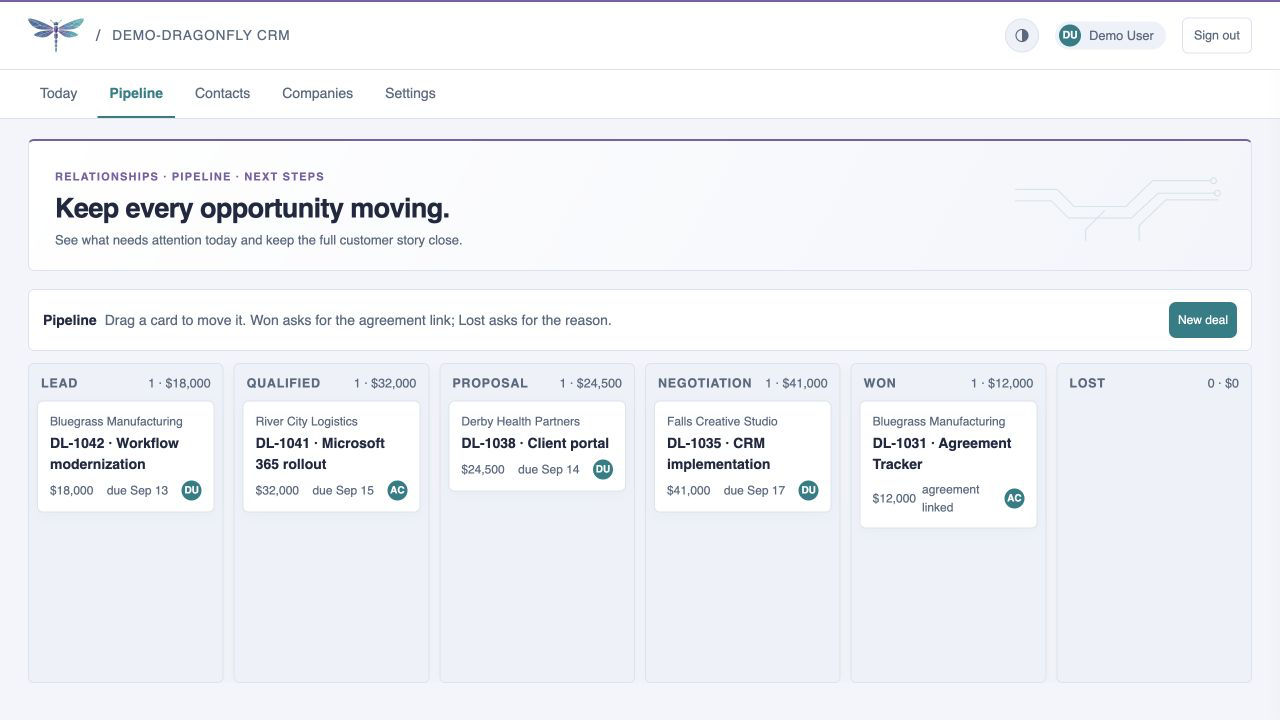Click the $24,500 amount on DL-1038 card
Image resolution: width=1280 pixels, height=720 pixels.
pyautogui.click(x=483, y=469)
